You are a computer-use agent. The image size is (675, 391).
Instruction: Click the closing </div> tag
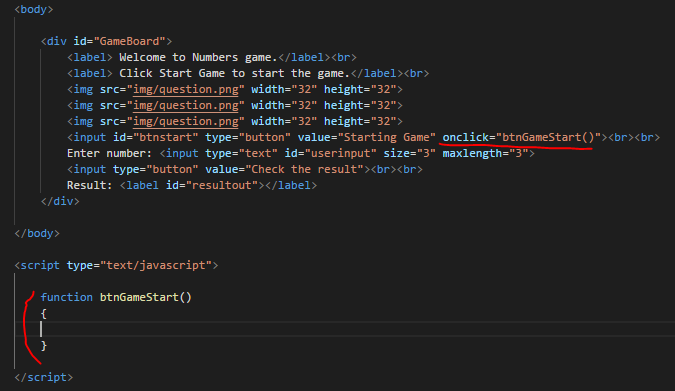[x=60, y=201]
